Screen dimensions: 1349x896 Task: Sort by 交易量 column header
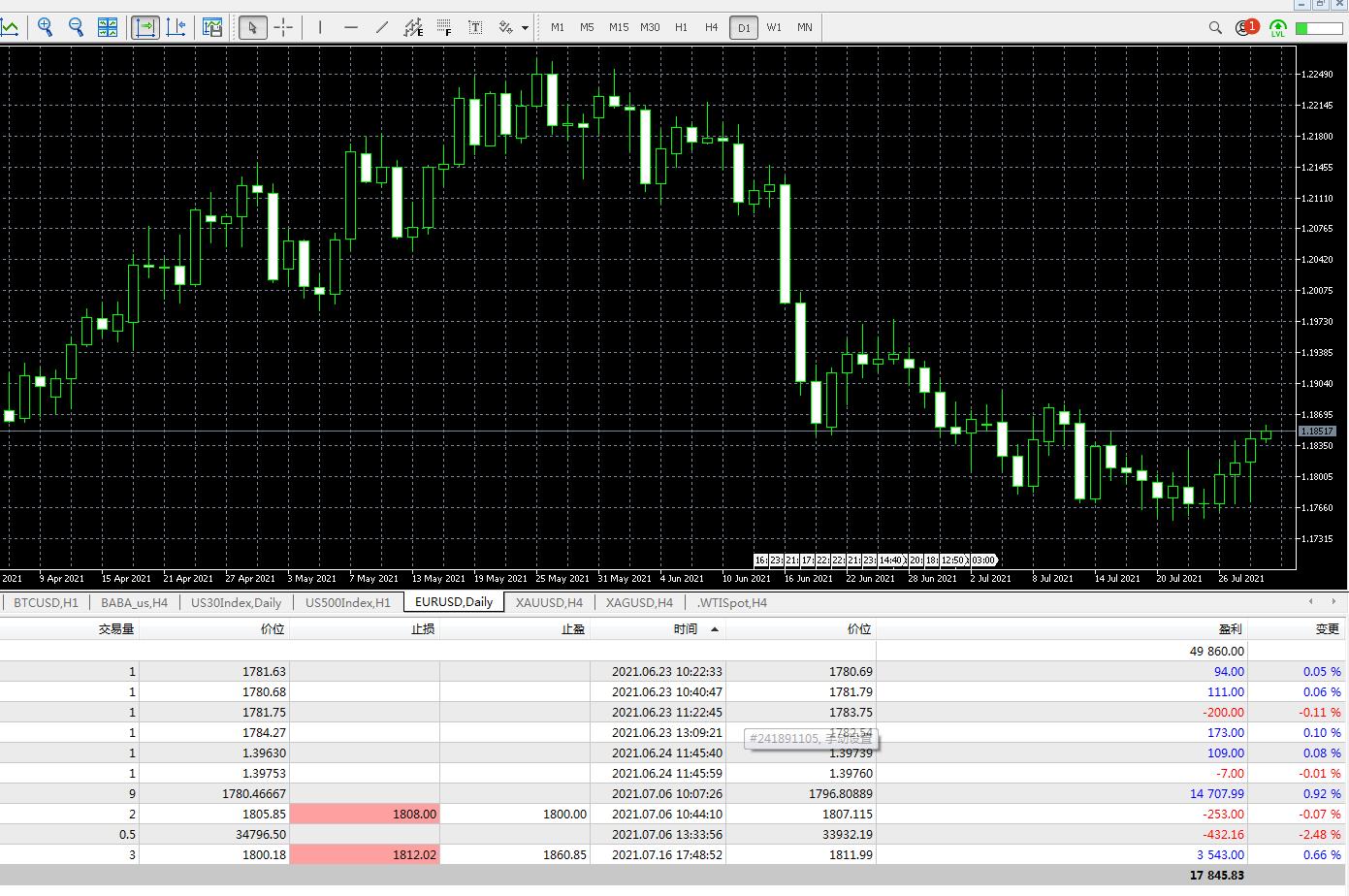coord(69,628)
